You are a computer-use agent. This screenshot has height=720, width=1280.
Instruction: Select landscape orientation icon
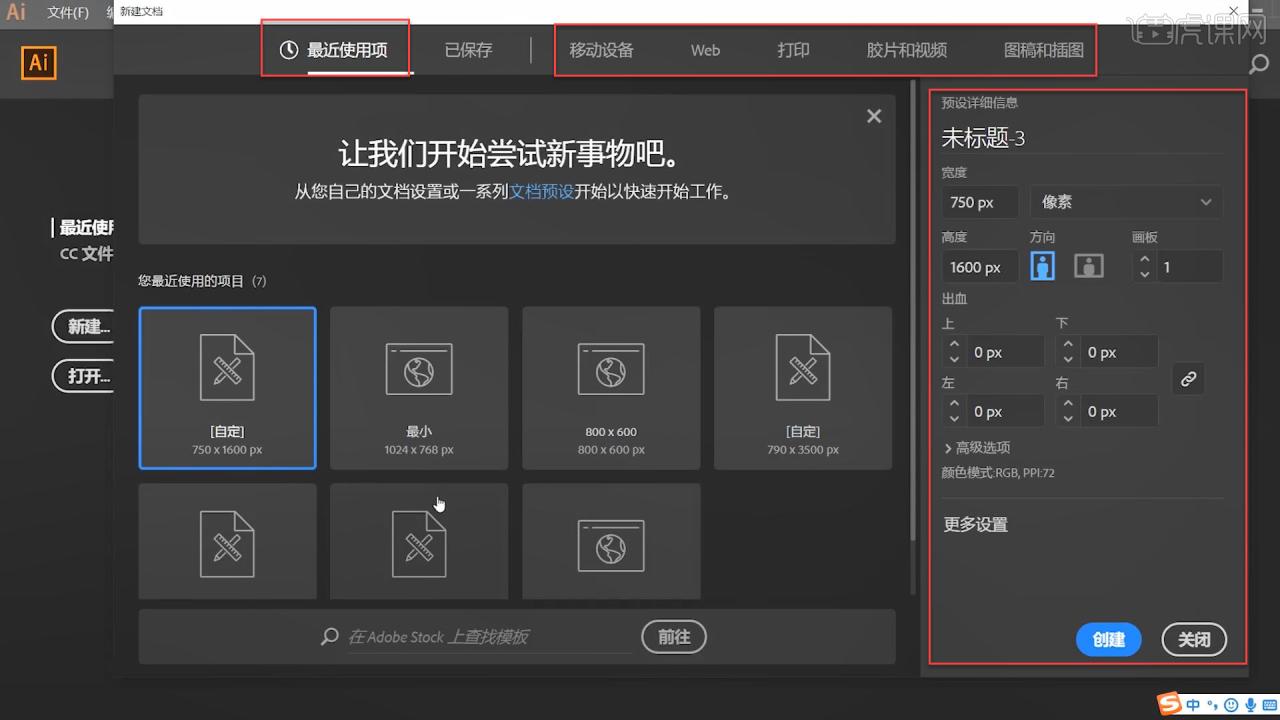point(1089,266)
